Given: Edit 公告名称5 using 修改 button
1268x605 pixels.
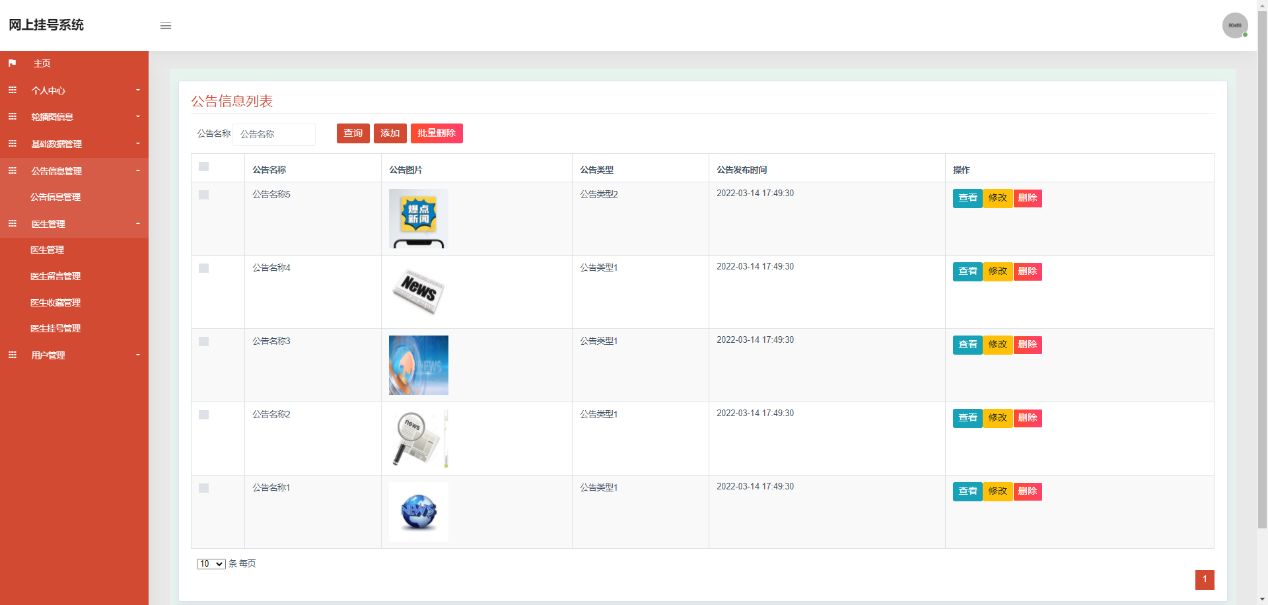Looking at the screenshot, I should (998, 198).
